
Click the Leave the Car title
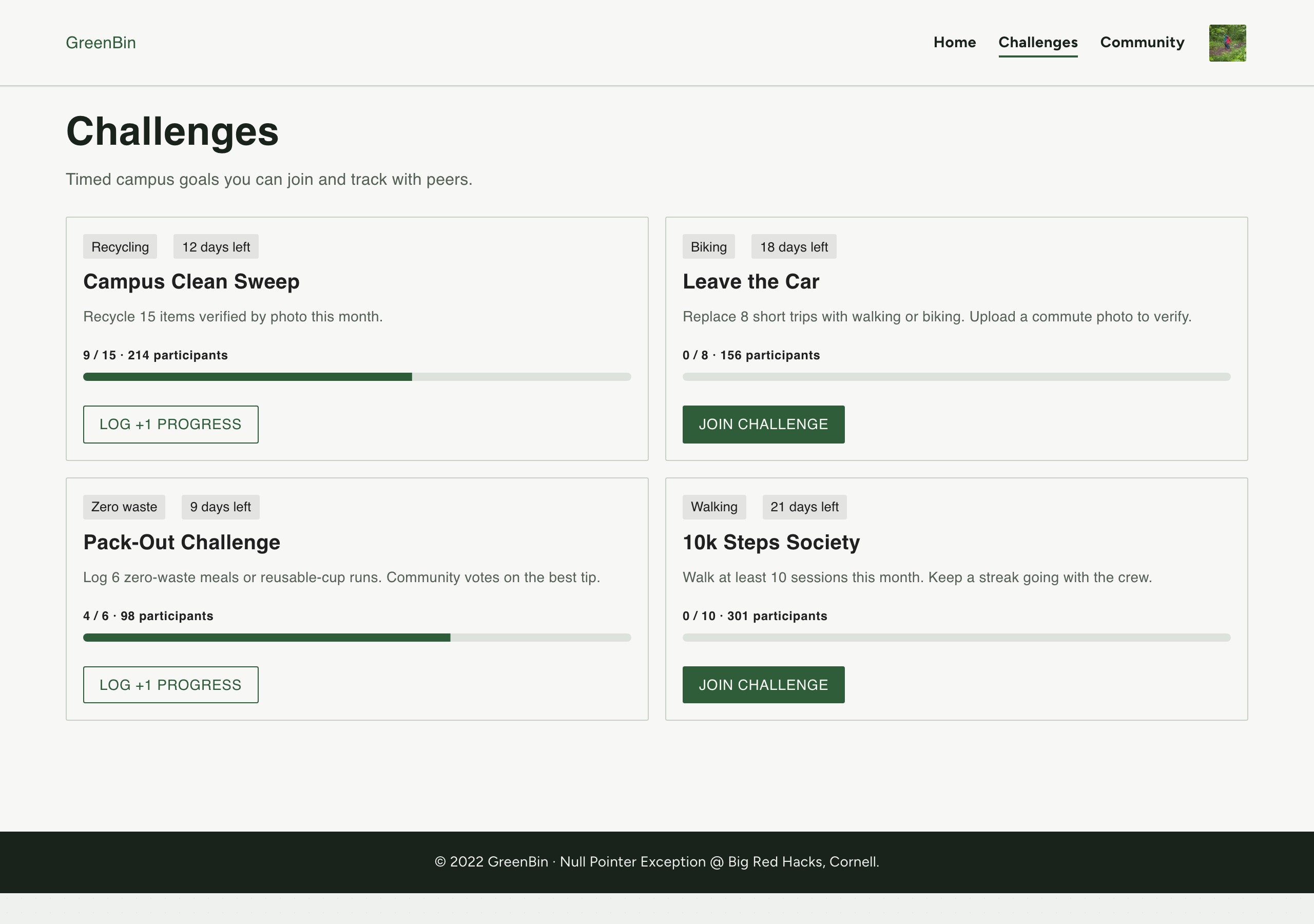pyautogui.click(x=750, y=282)
